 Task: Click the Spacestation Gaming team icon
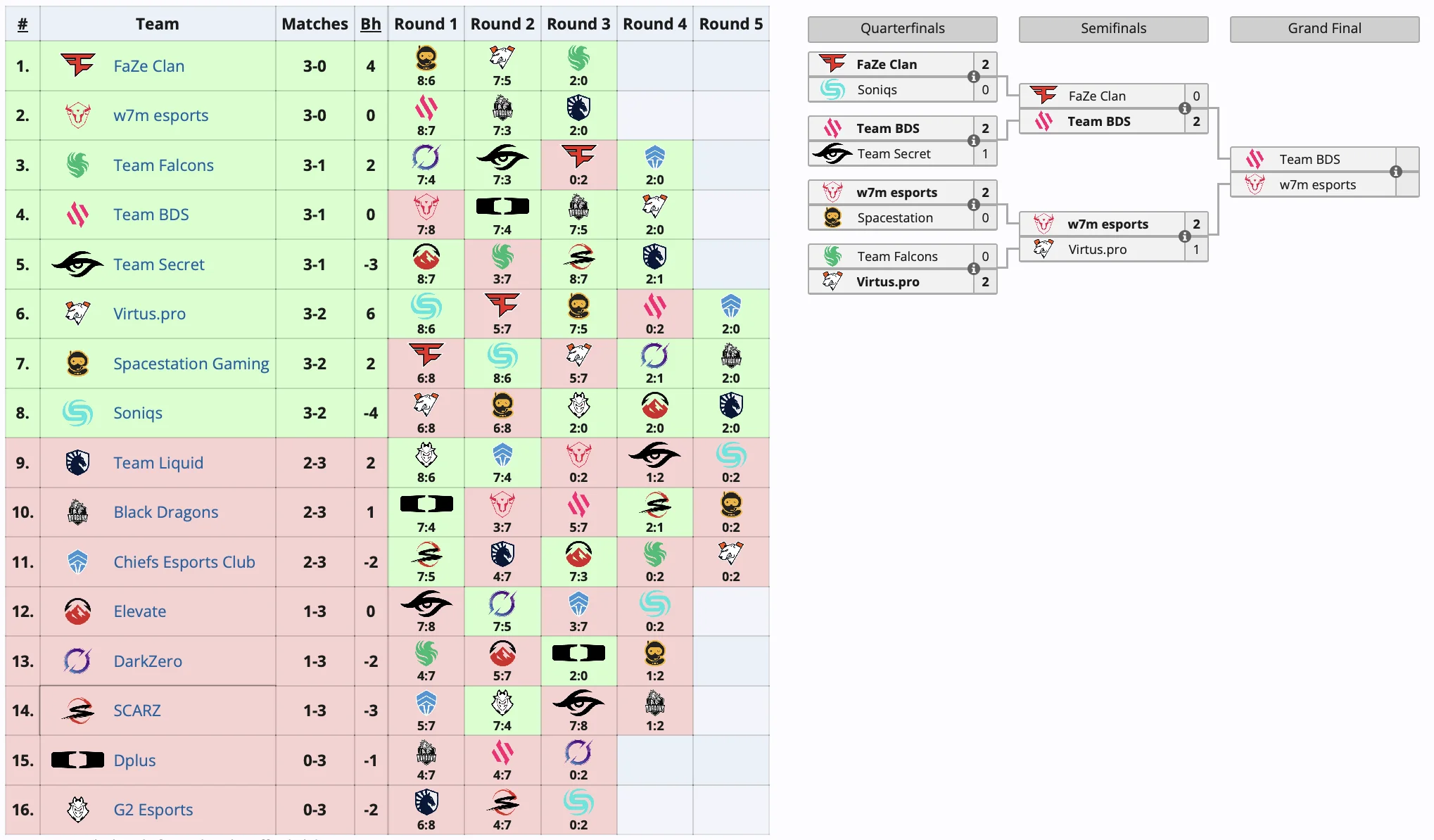coord(77,365)
